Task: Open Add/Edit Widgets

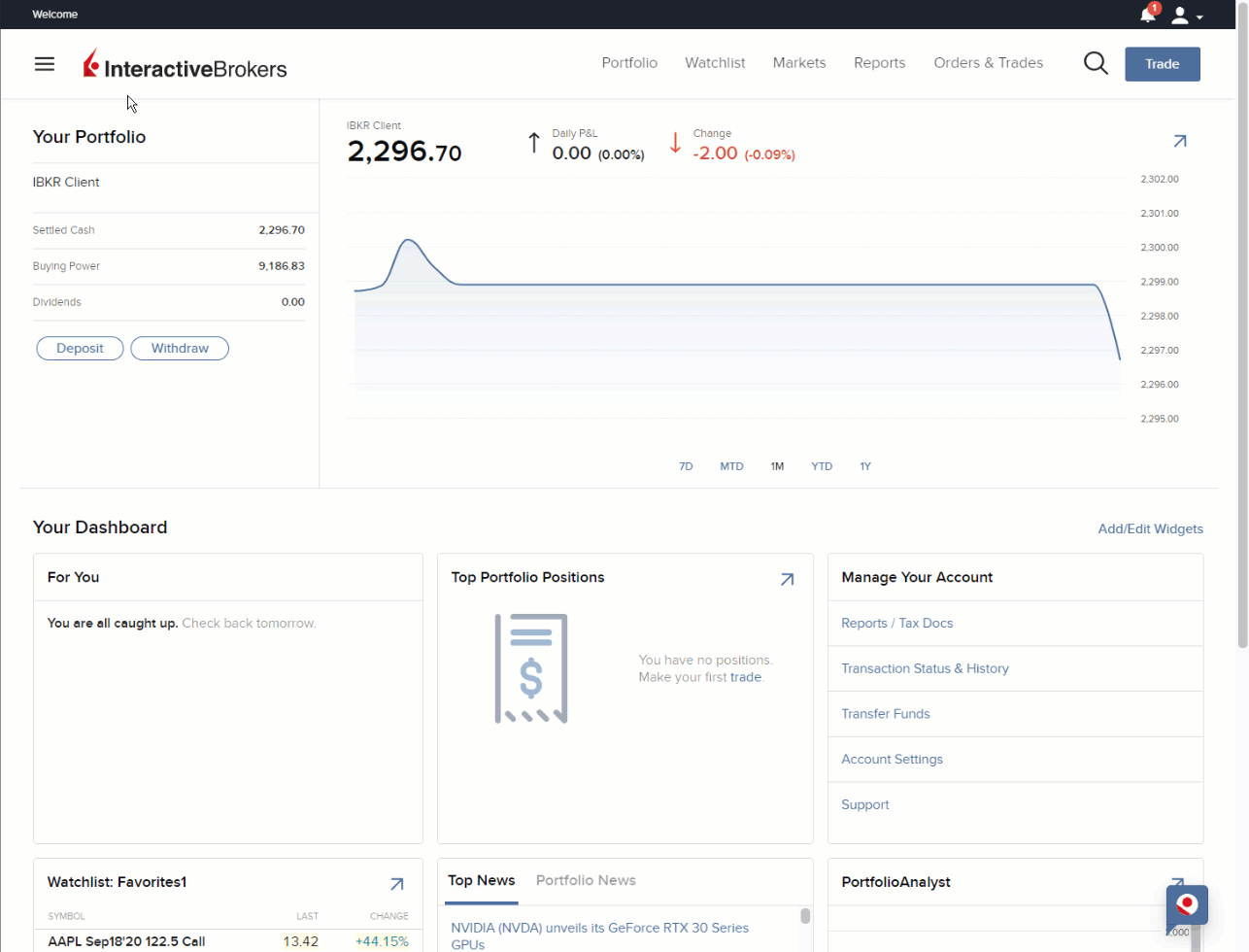Action: pyautogui.click(x=1150, y=528)
